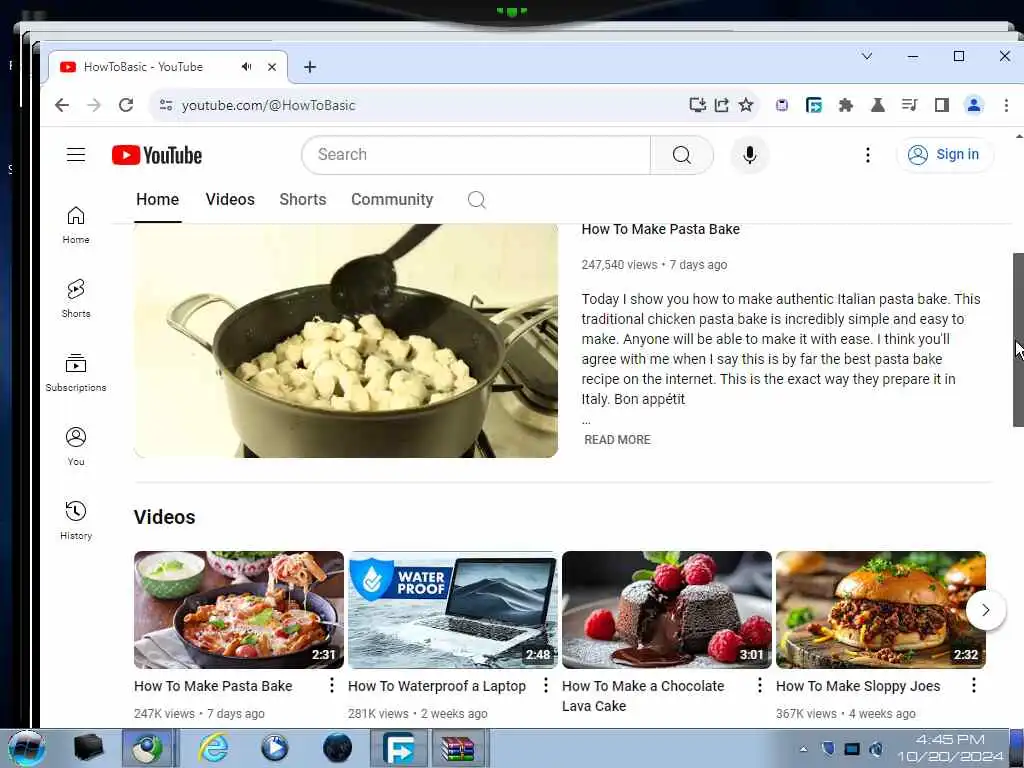The image size is (1024, 768).
Task: Bookmark this page with star icon
Action: tap(746, 105)
